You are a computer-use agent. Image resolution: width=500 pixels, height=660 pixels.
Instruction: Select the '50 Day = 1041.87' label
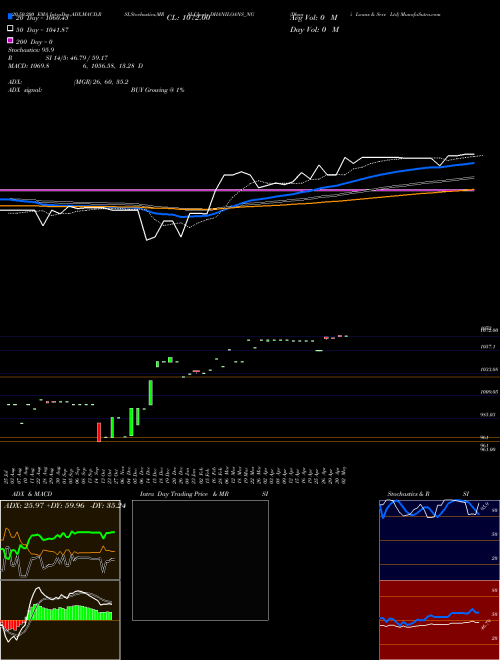coord(42,30)
